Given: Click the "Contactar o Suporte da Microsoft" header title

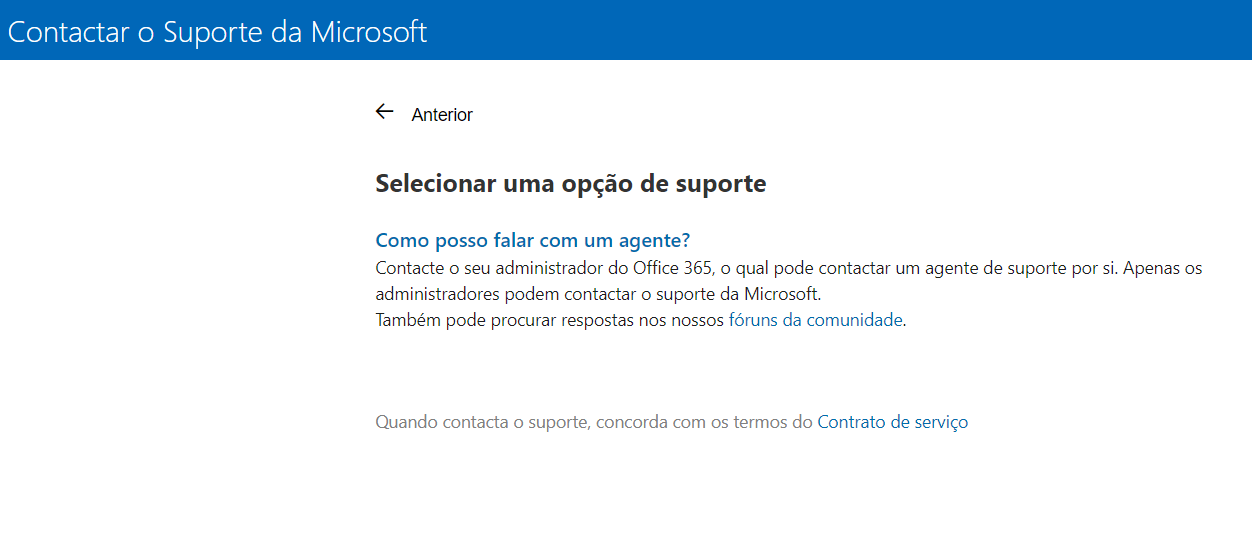Looking at the screenshot, I should point(217,31).
